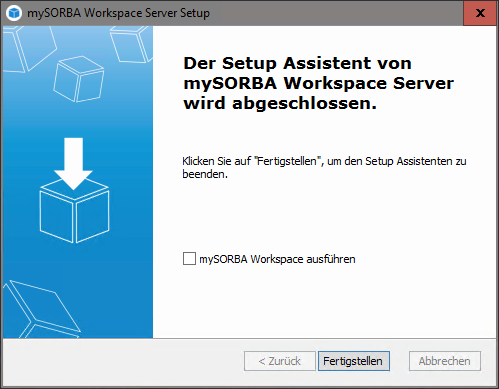The width and height of the screenshot is (499, 389).
Task: Close the setup window with X
Action: point(480,13)
